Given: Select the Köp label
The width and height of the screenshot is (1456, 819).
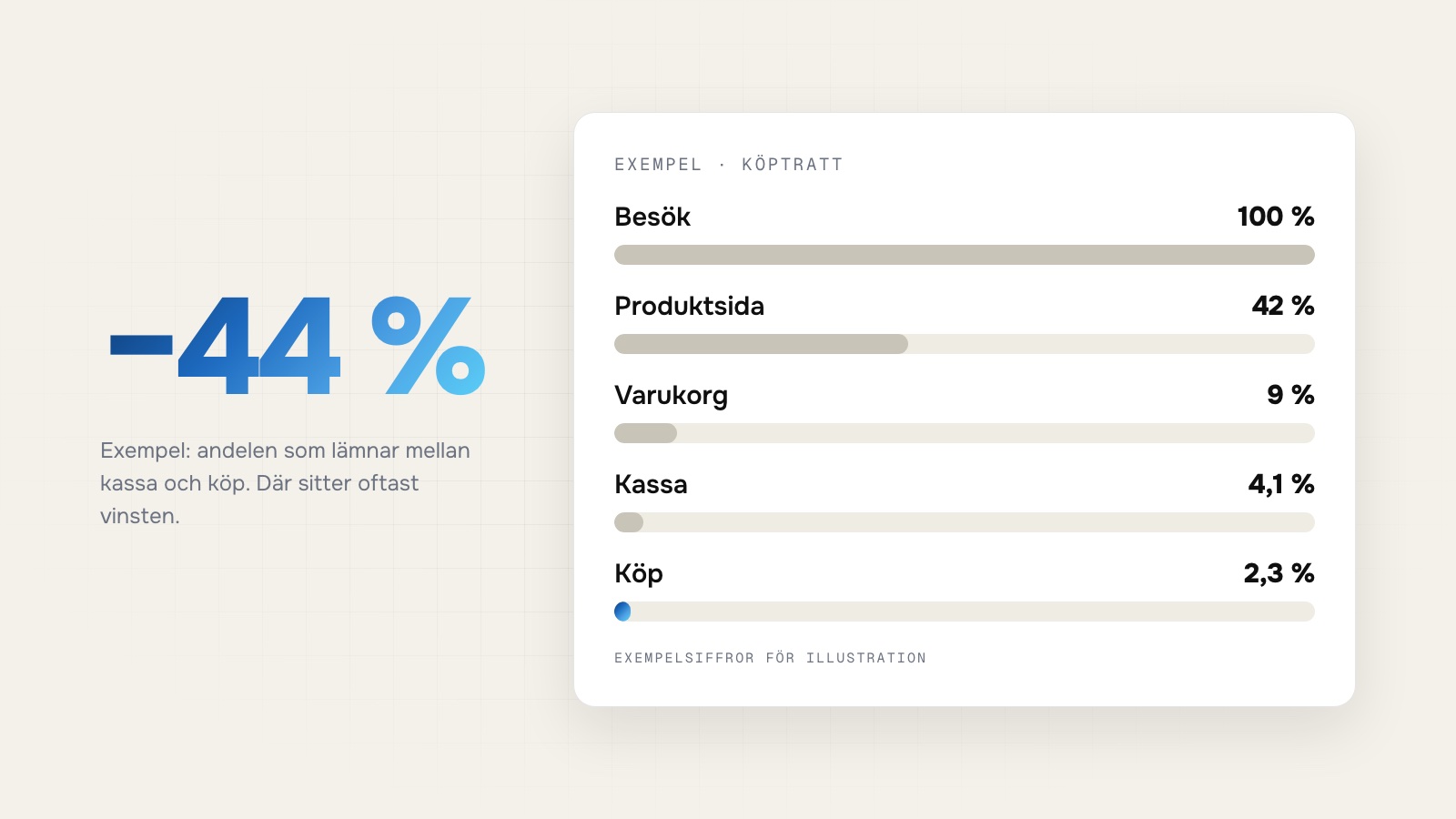Looking at the screenshot, I should tap(639, 574).
